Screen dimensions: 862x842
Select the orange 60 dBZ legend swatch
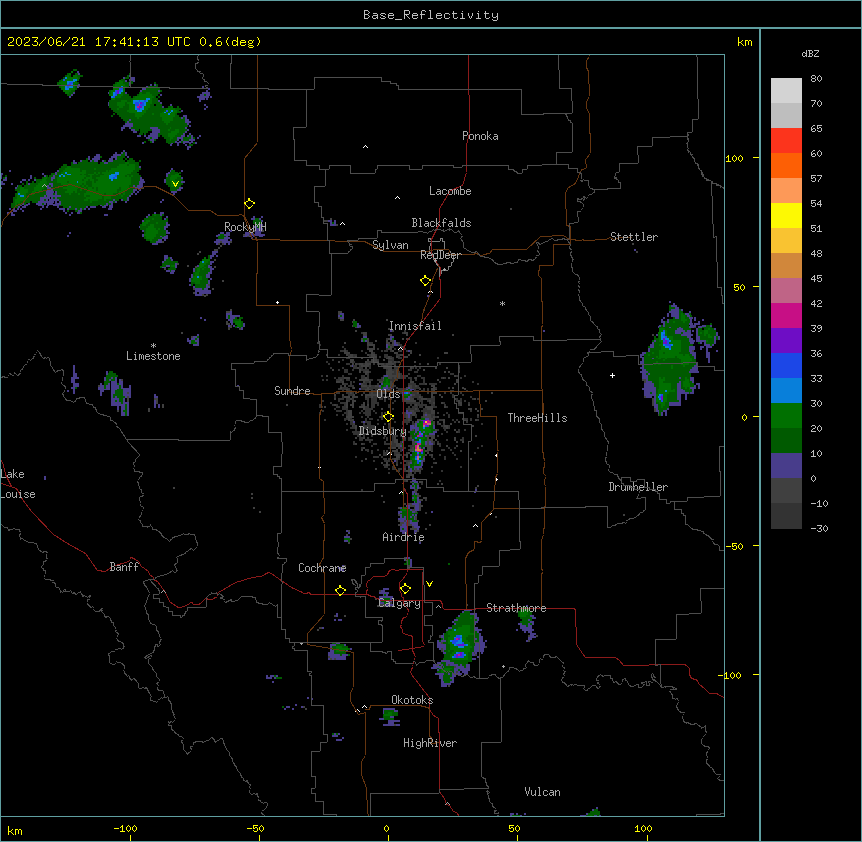pyautogui.click(x=786, y=165)
